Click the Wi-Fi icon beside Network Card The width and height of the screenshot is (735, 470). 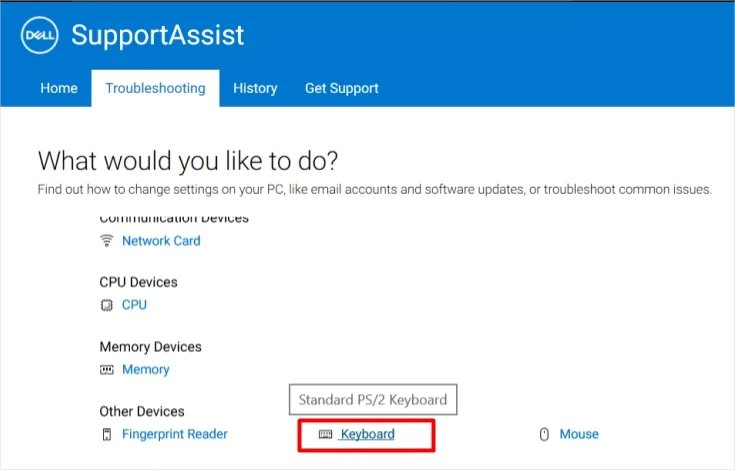(x=106, y=240)
